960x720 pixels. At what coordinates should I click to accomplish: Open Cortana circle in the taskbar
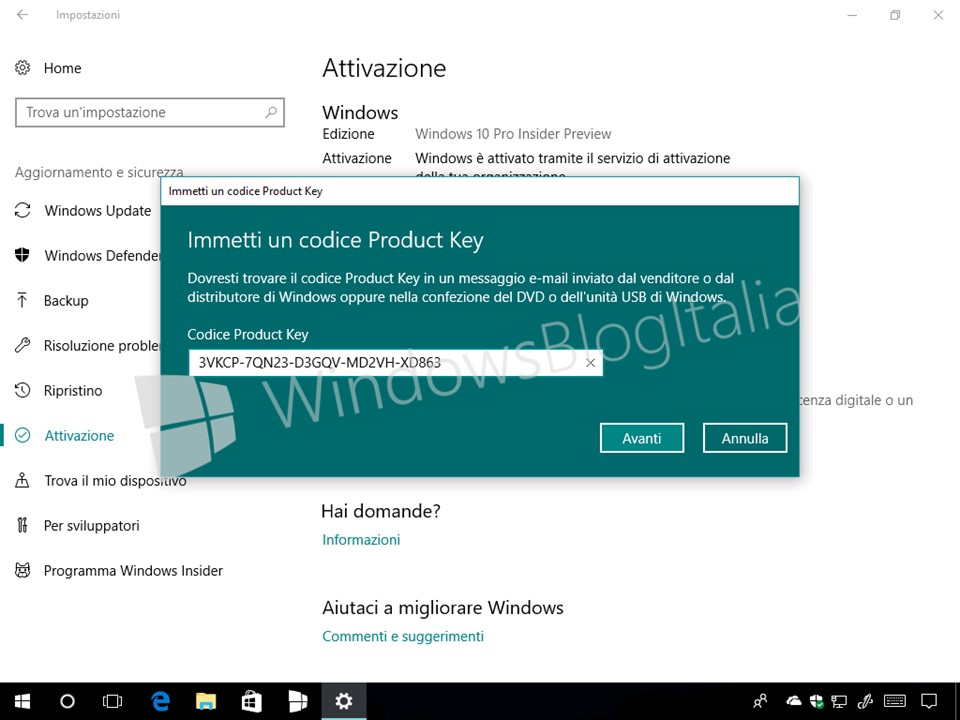tap(67, 701)
